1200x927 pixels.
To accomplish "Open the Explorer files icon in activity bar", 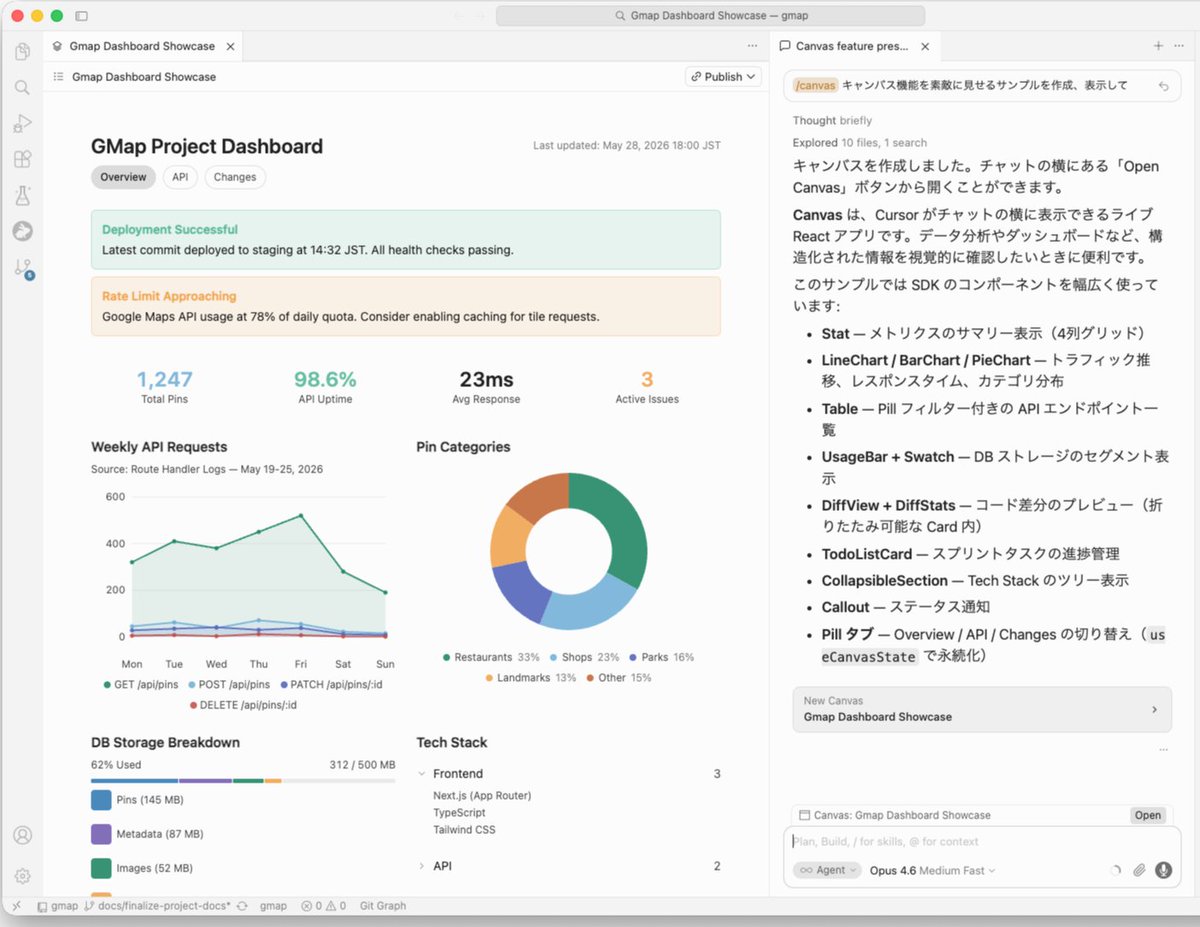I will tap(22, 52).
